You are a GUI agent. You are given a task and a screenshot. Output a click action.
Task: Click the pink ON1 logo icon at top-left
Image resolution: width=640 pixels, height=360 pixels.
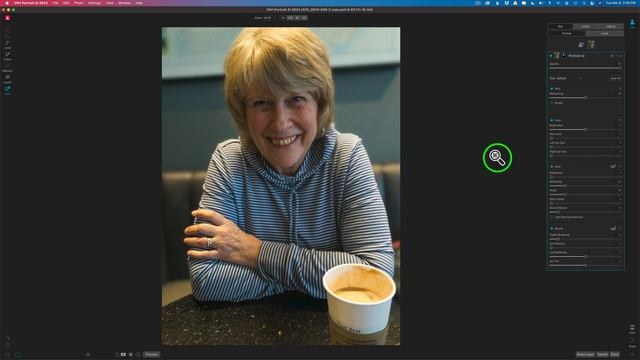tap(7, 18)
